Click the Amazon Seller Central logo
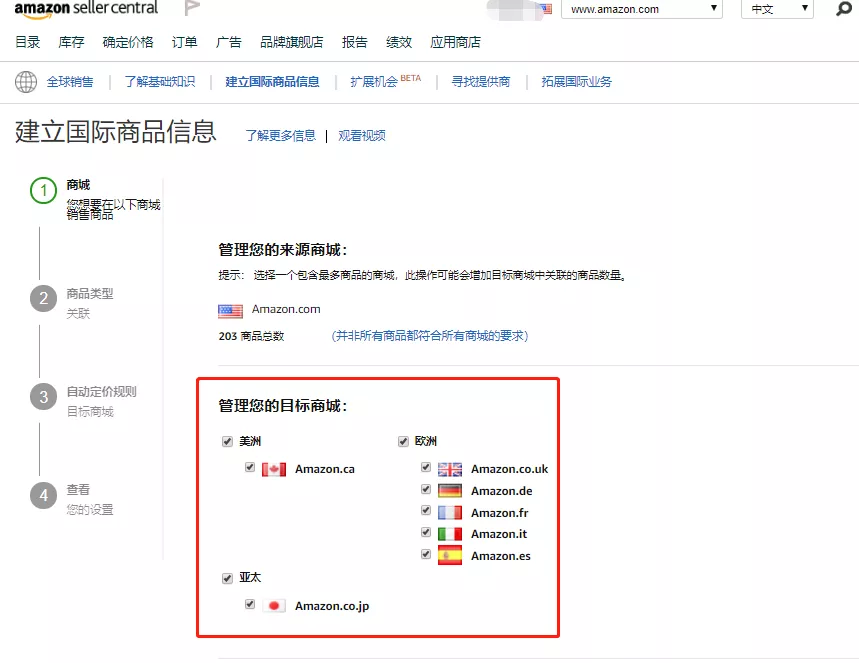This screenshot has width=859, height=663. tap(85, 11)
